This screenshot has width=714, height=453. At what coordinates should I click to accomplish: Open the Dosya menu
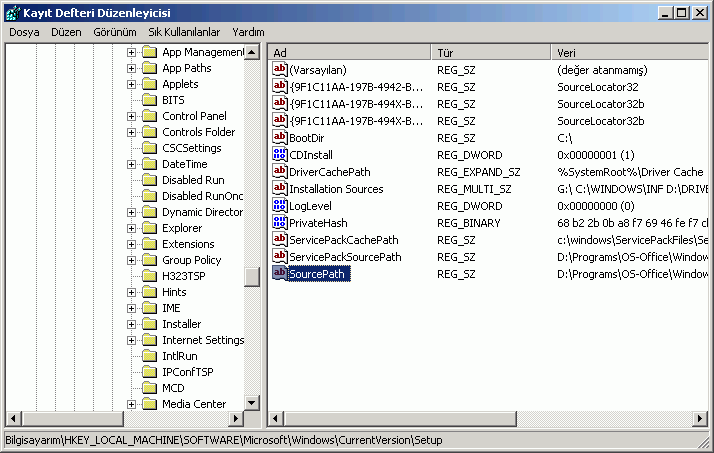(x=24, y=32)
